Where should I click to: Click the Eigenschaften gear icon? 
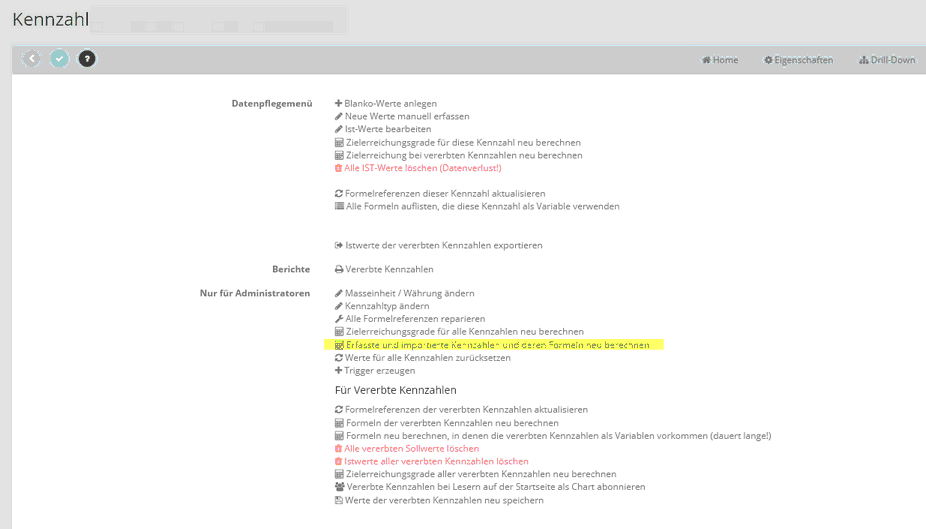[768, 60]
